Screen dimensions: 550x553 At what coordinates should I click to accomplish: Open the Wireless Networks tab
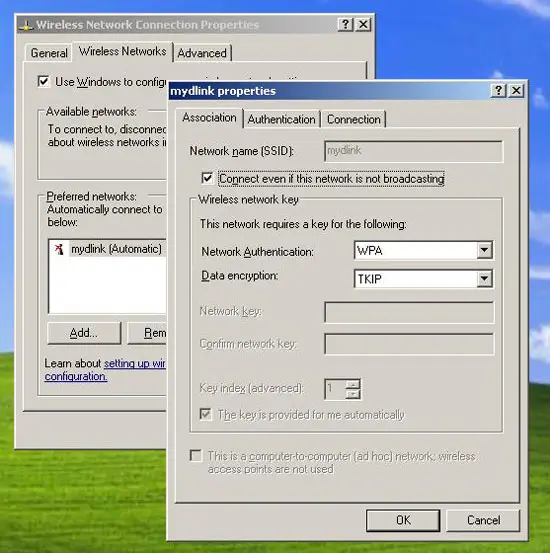[122, 51]
